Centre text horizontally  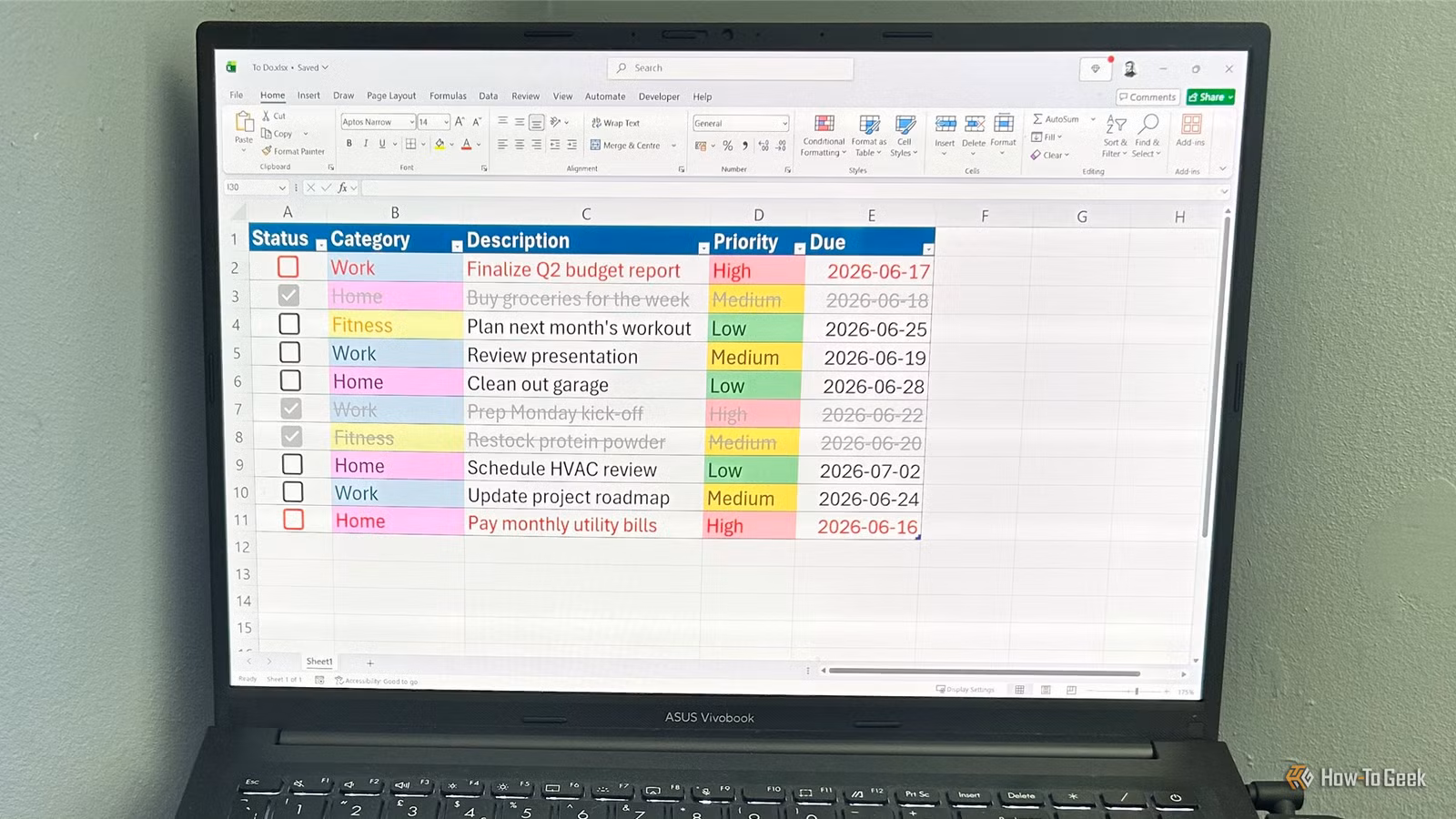(x=520, y=145)
